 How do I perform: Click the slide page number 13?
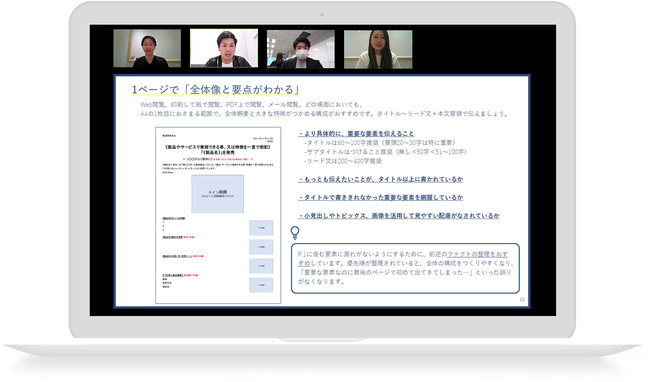click(522, 300)
